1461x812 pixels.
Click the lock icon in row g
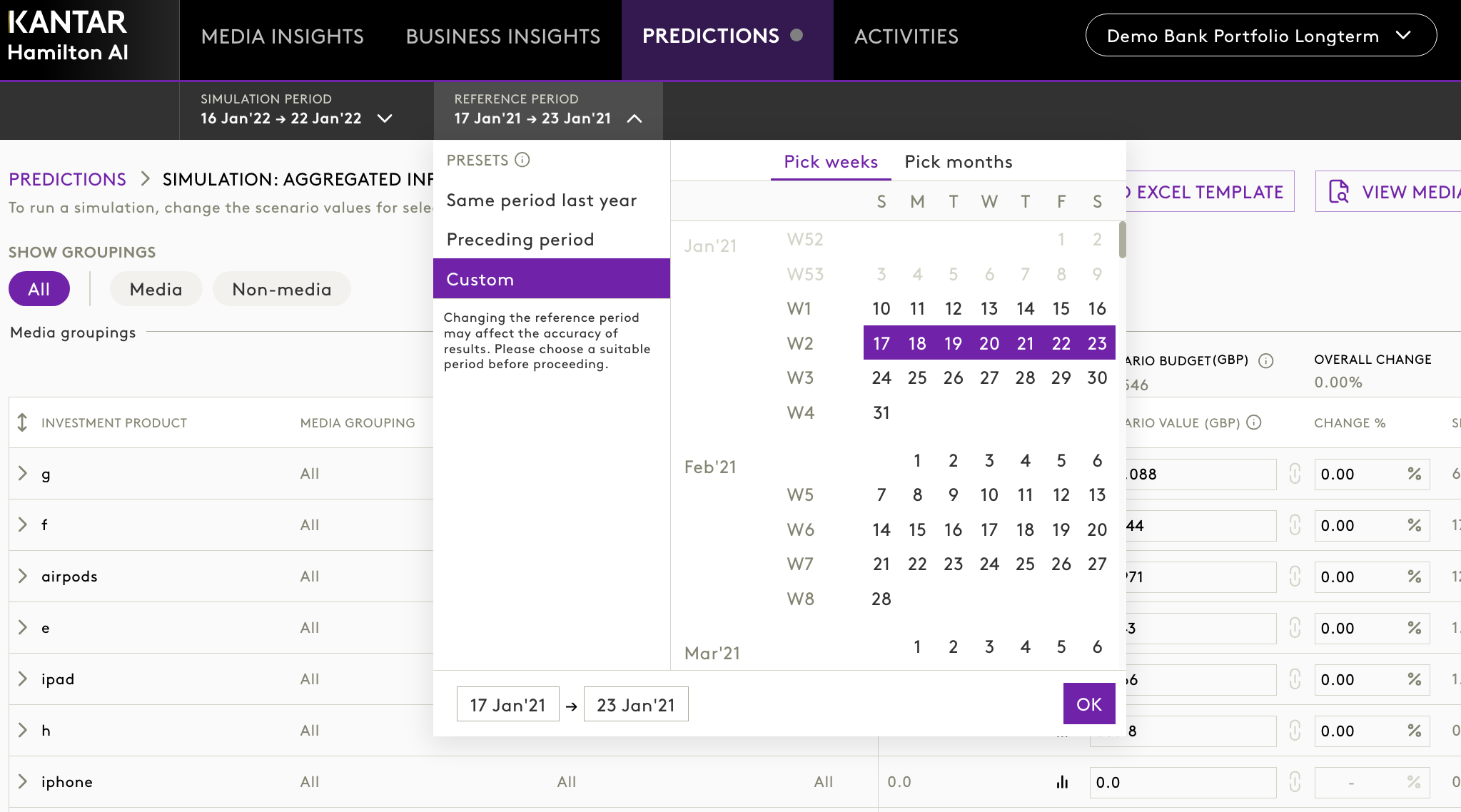[1295, 474]
